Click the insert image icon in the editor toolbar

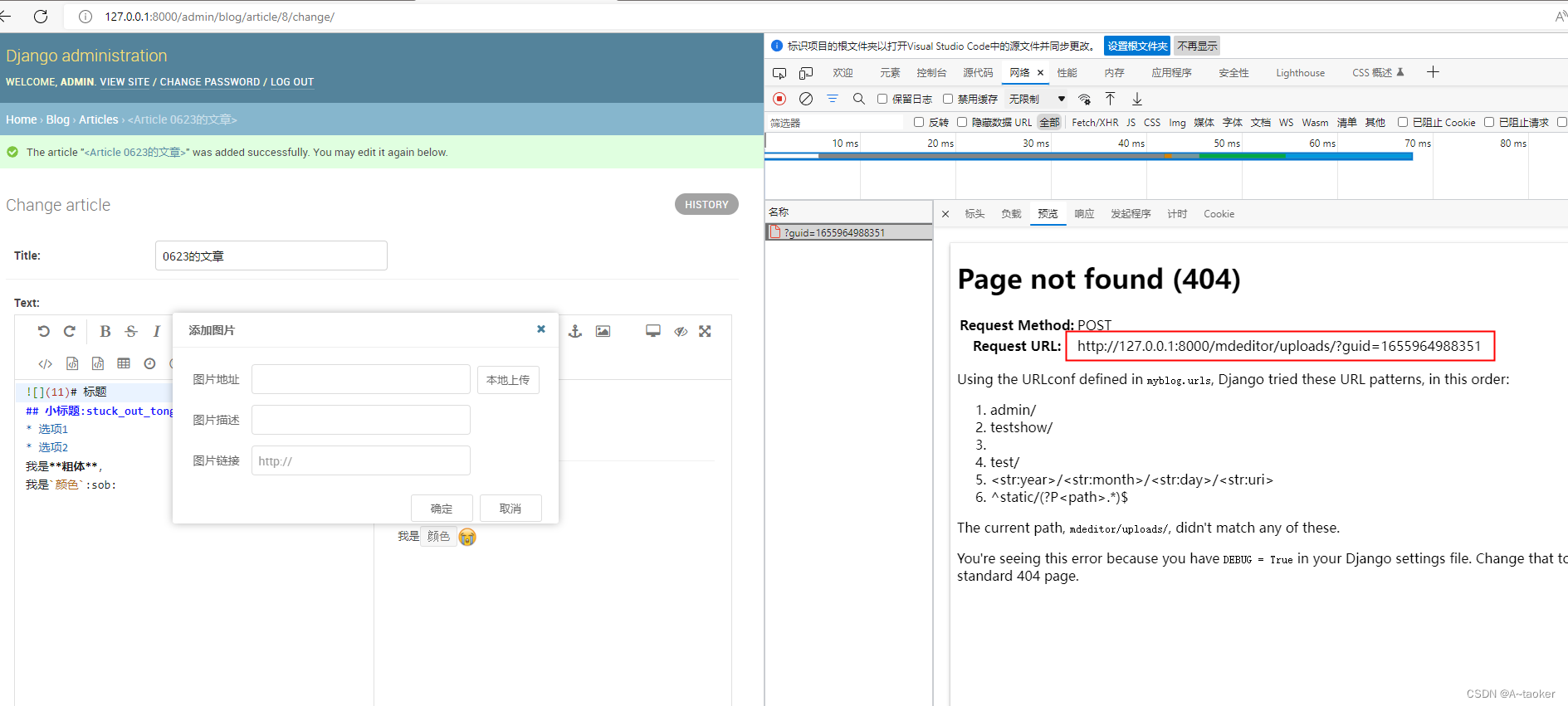(603, 331)
